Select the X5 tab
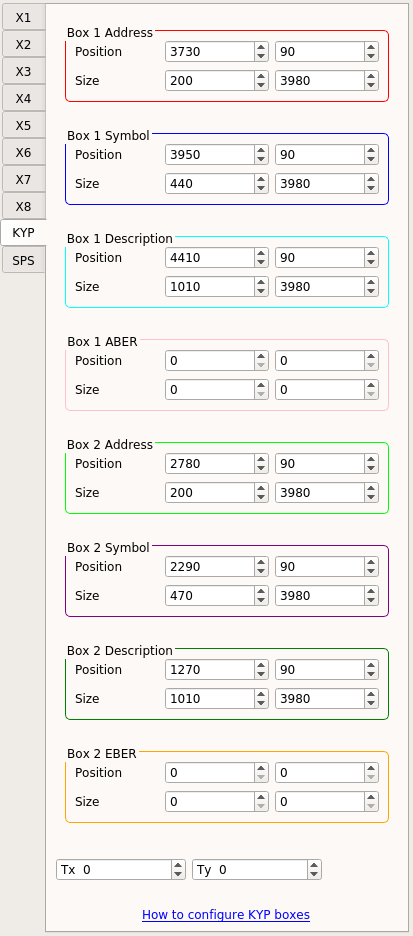 coord(23,125)
